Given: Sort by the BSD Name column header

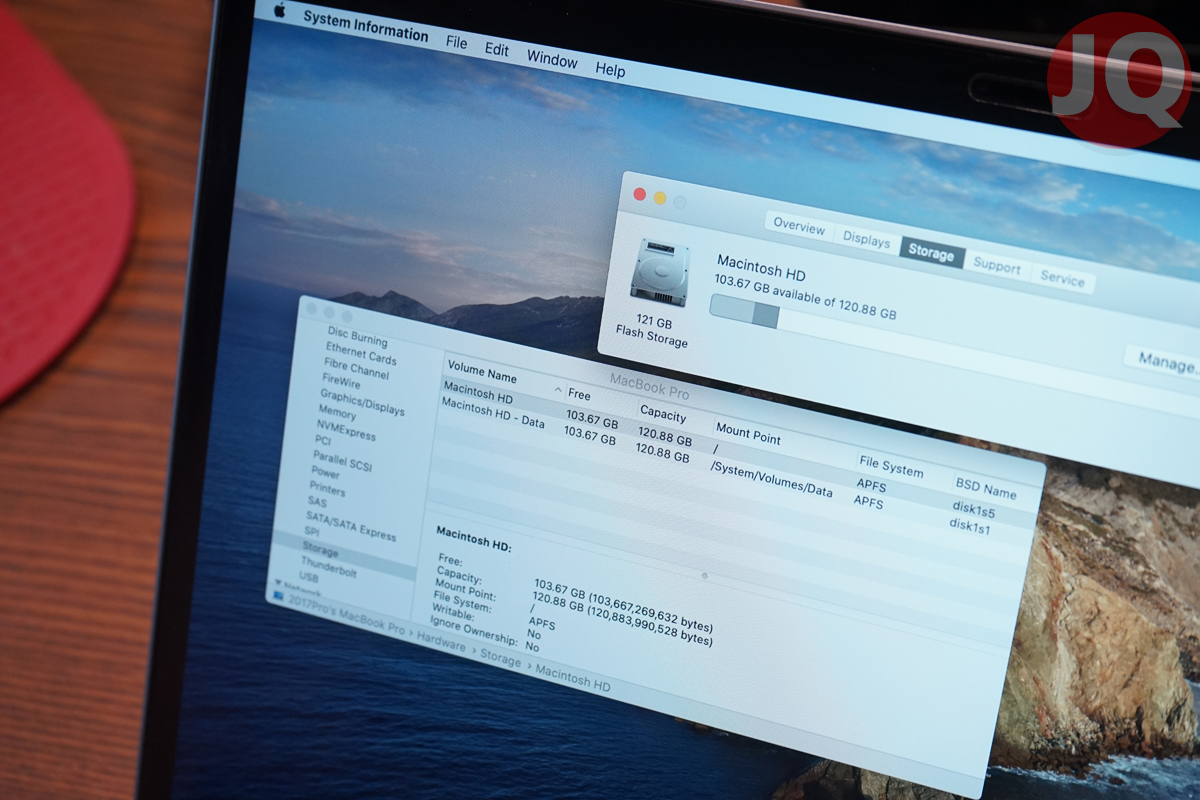Looking at the screenshot, I should [x=985, y=487].
